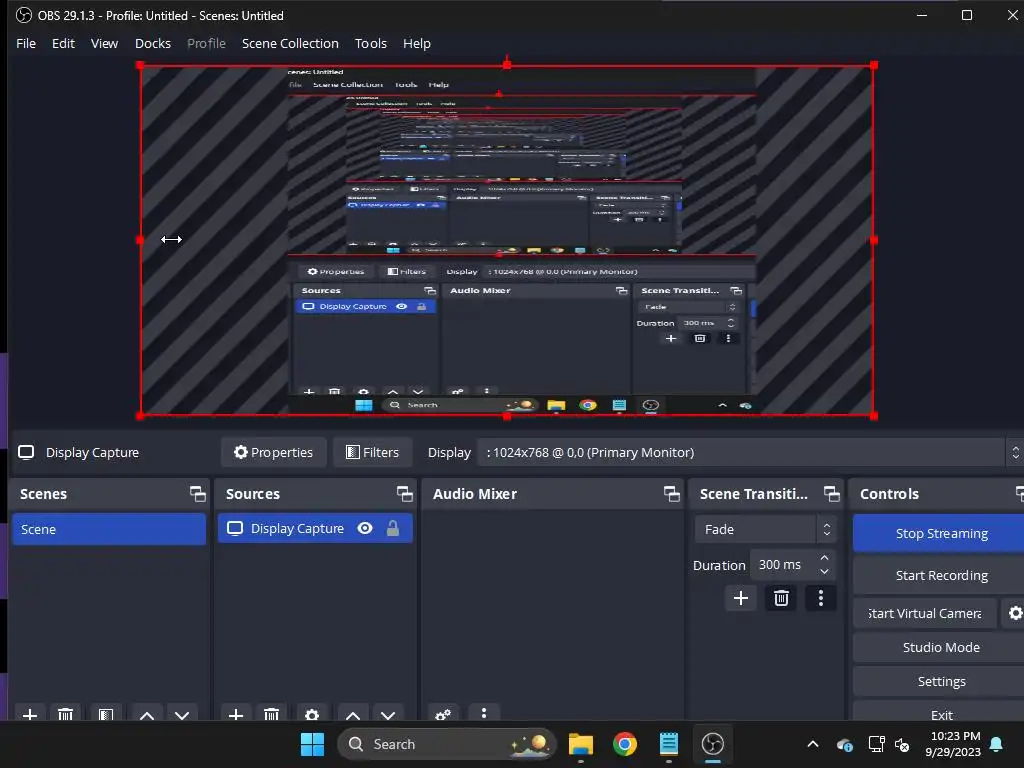
Task: Remove selected scene with trash icon
Action: pos(65,714)
